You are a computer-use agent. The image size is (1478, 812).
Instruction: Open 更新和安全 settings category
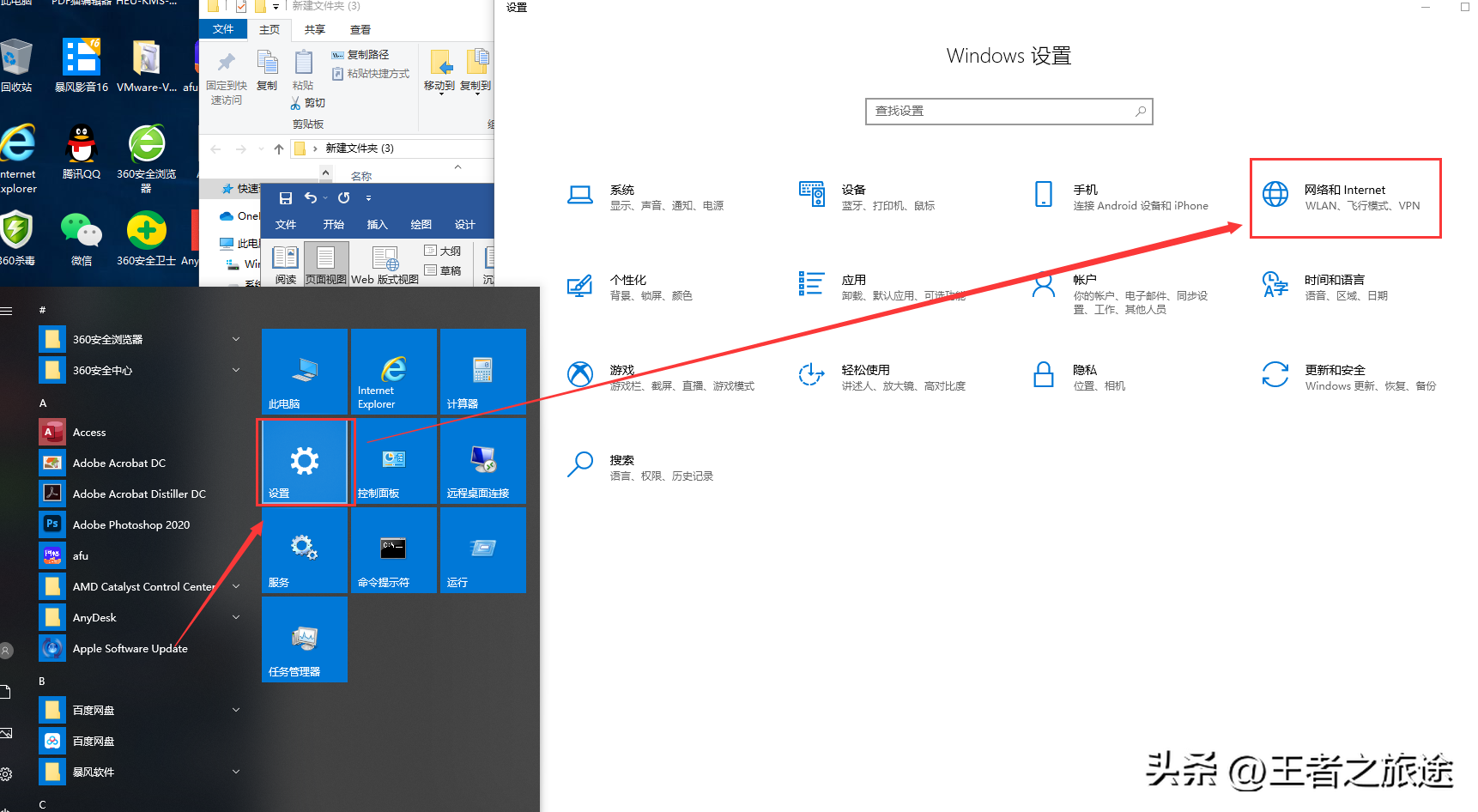pos(1348,378)
